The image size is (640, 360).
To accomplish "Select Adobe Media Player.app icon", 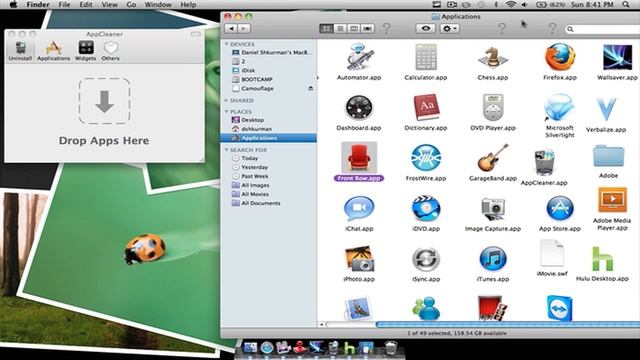I will coord(612,200).
